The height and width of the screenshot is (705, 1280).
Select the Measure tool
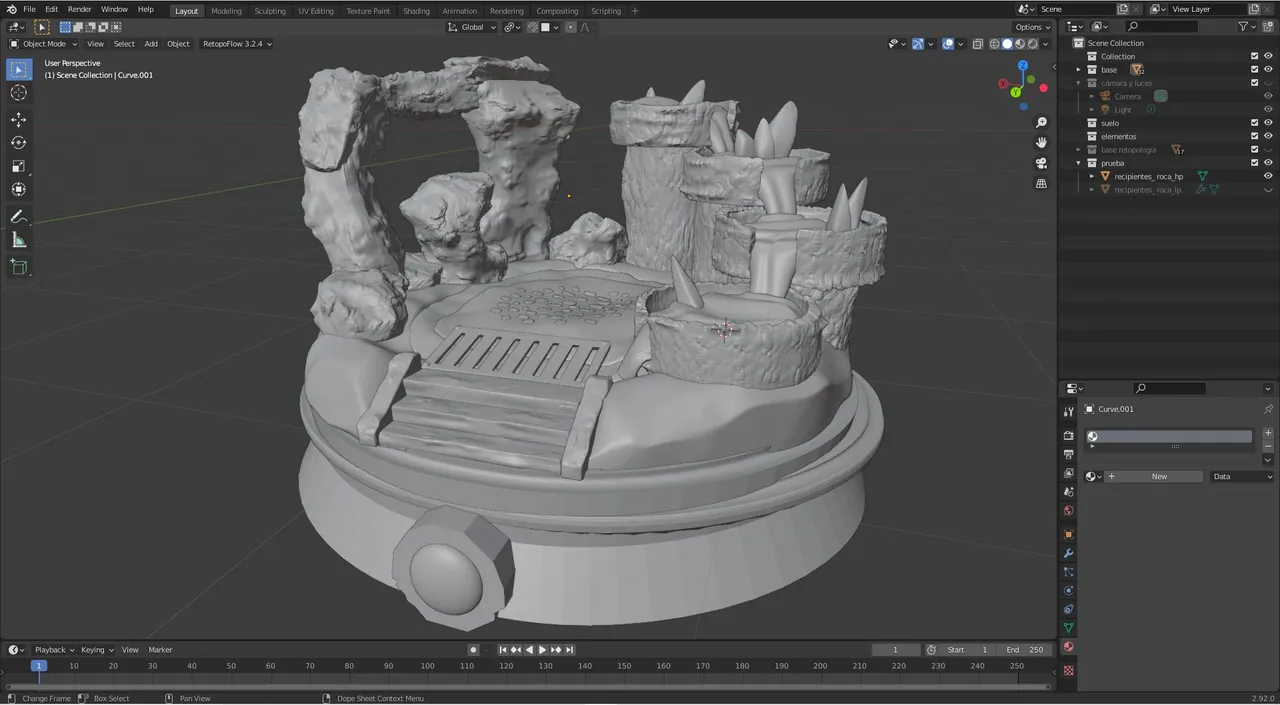(19, 240)
